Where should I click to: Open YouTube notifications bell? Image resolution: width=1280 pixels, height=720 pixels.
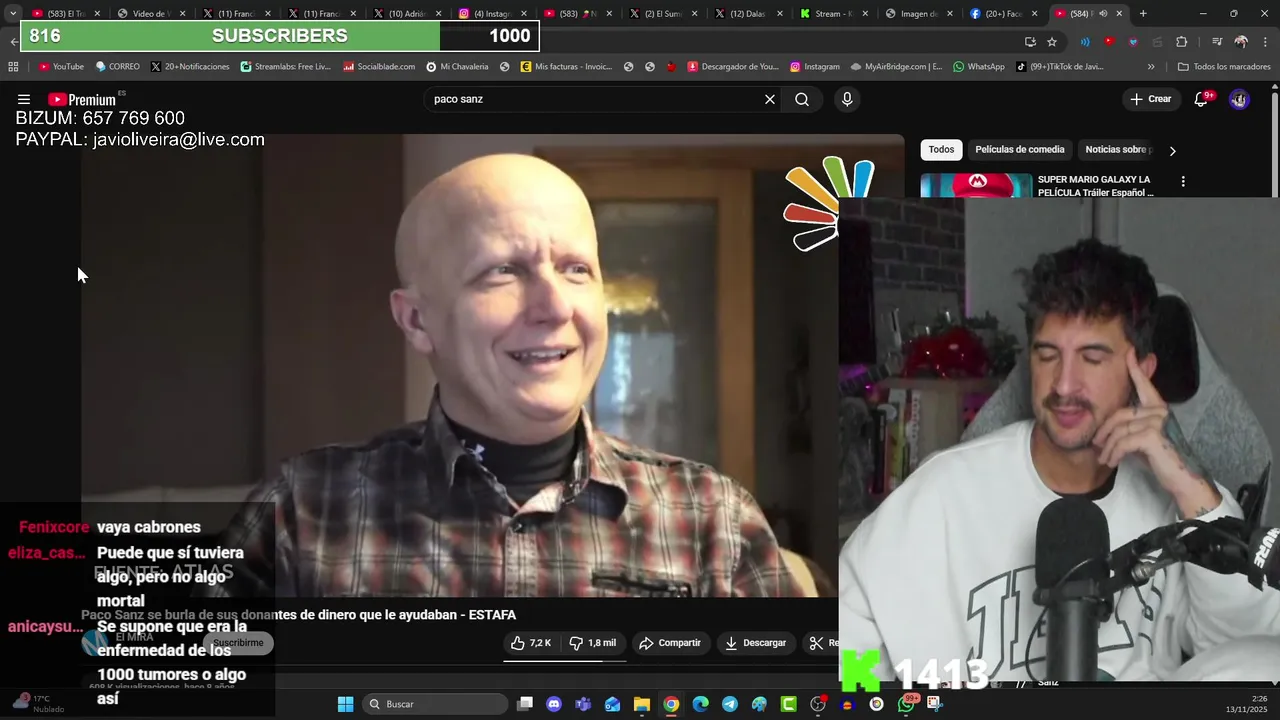click(x=1202, y=99)
